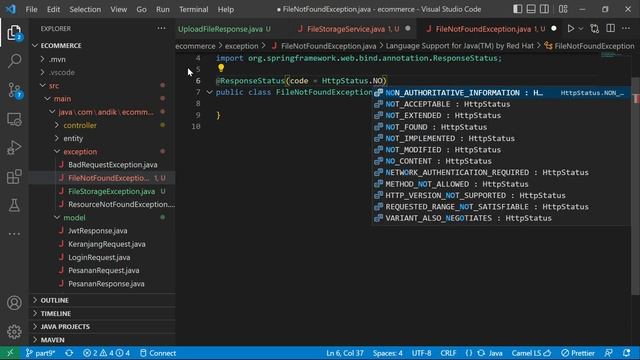Click the Ln 6, Col 37 cursor position
Viewport: 640px width, 360px height.
pos(344,353)
